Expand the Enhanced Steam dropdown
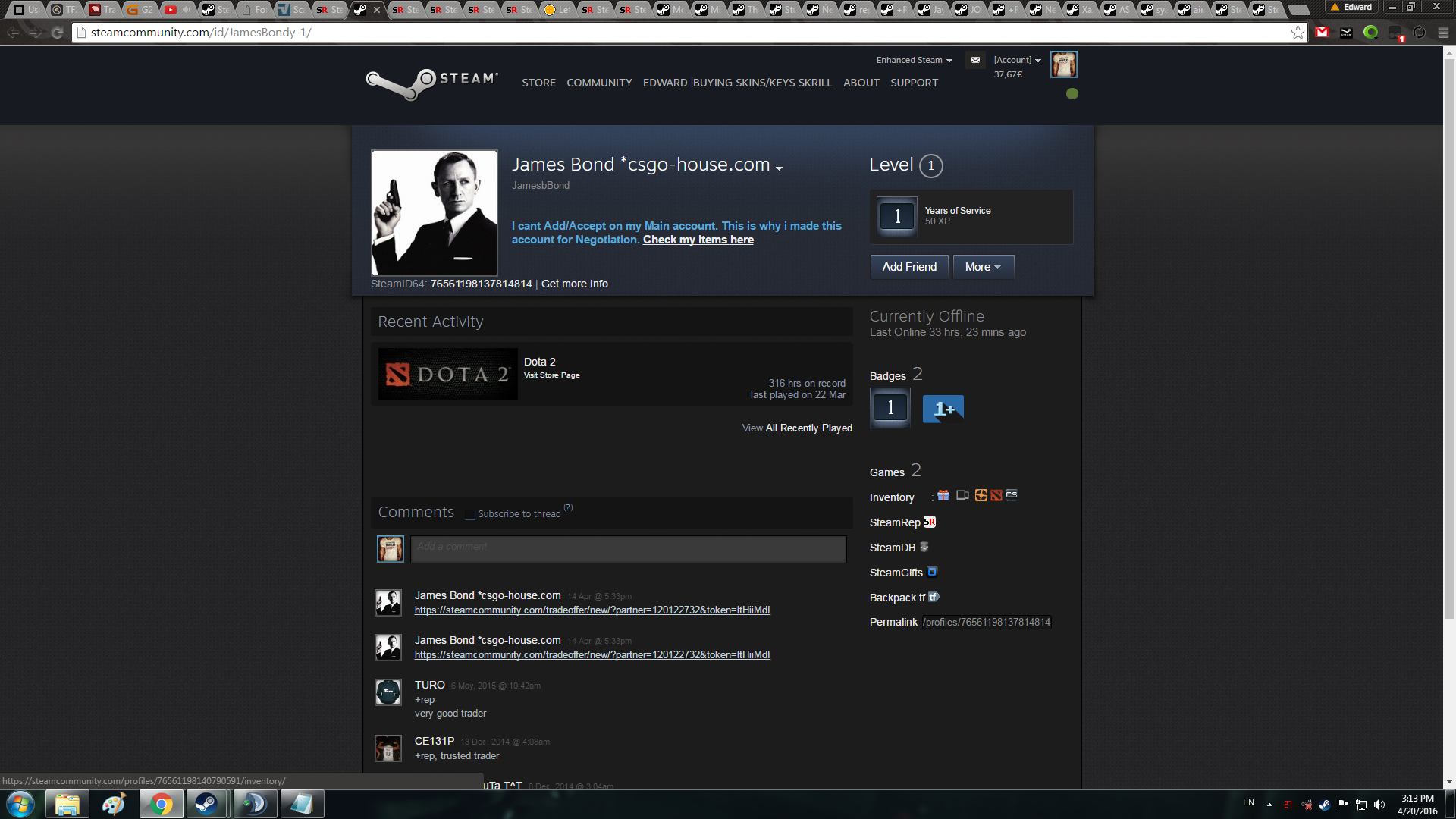 point(914,61)
